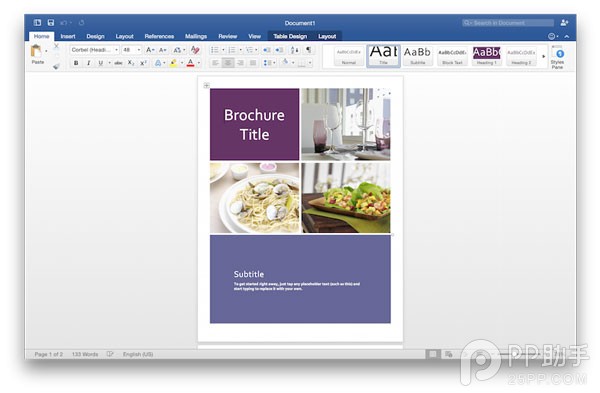Click the Search in Document field
The image size is (600, 393).
(x=508, y=23)
